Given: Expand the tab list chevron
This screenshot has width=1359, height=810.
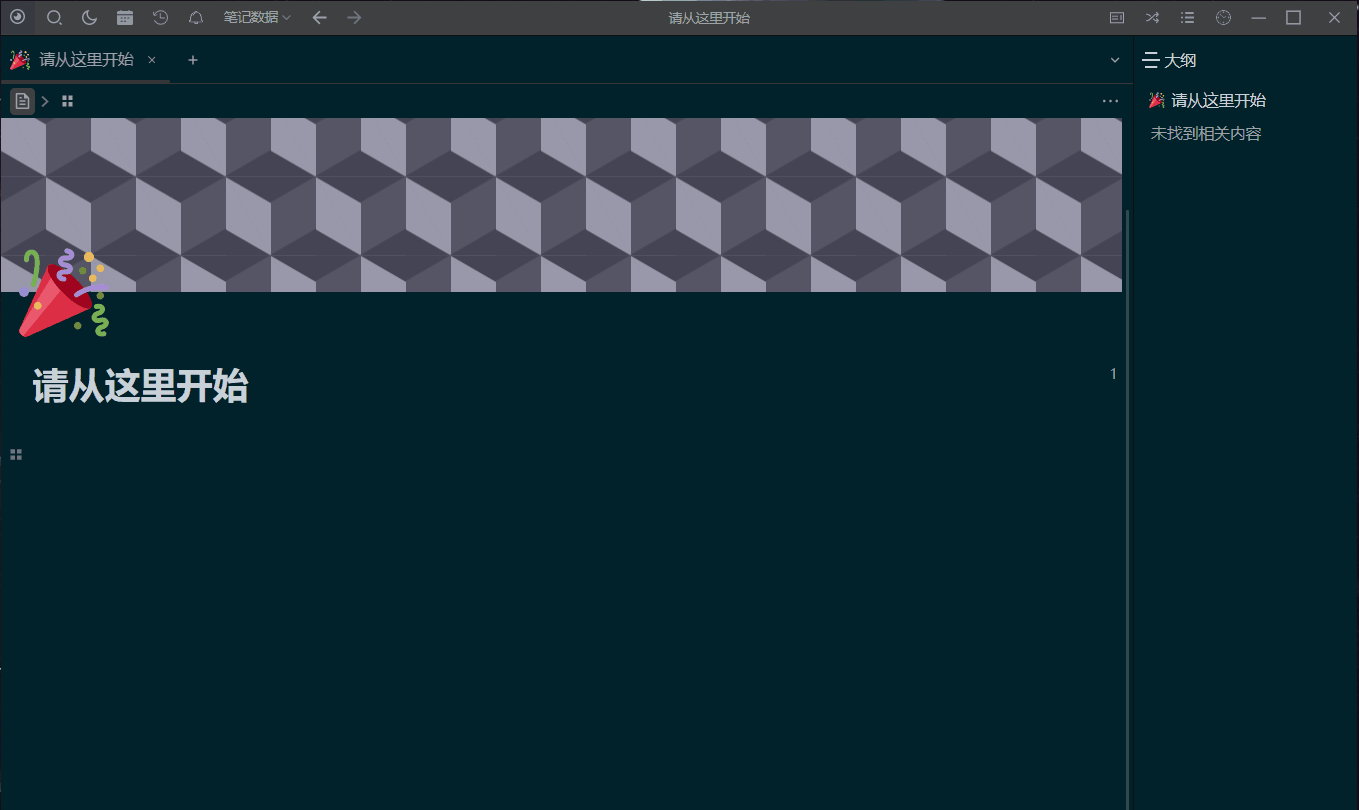Looking at the screenshot, I should pos(1115,60).
